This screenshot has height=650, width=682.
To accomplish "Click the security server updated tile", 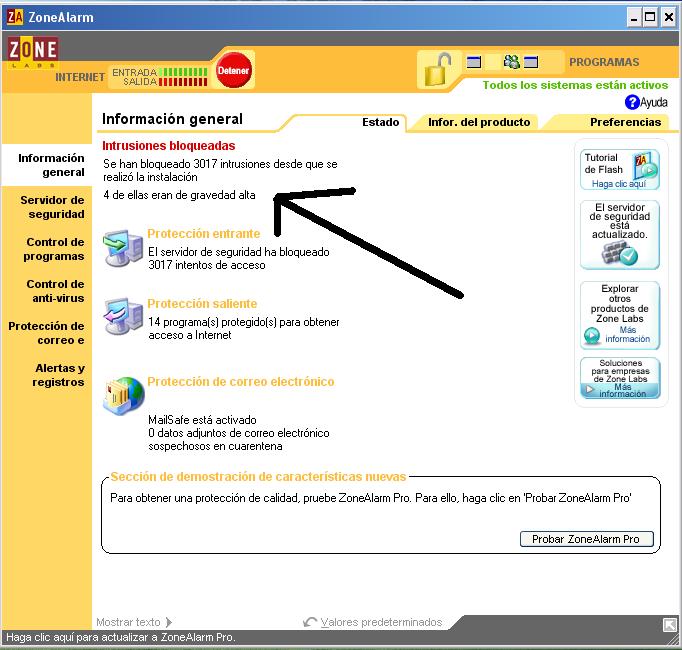I will (620, 235).
